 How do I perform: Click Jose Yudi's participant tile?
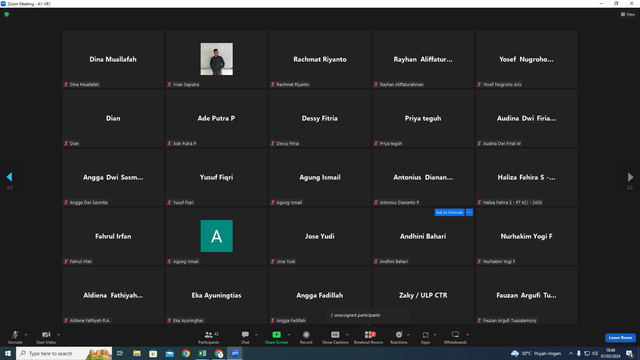pos(320,236)
